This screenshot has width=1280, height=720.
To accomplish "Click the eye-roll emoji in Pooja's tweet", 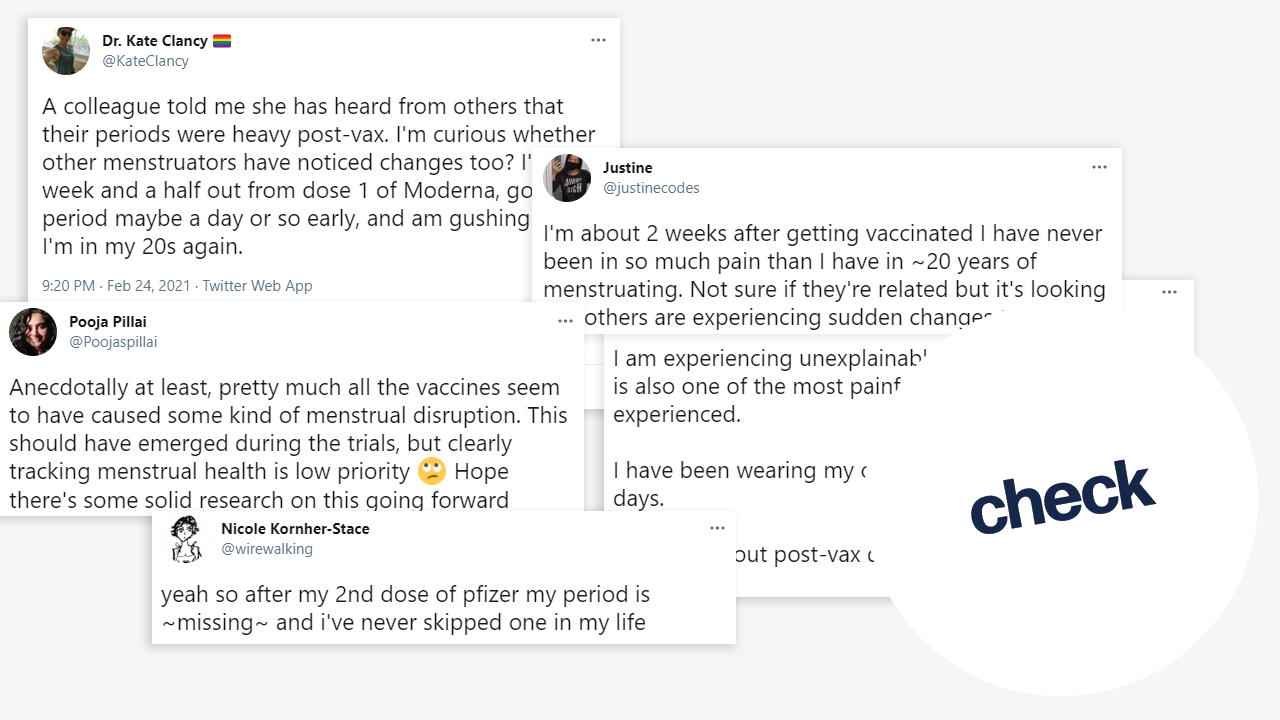I will pyautogui.click(x=432, y=472).
